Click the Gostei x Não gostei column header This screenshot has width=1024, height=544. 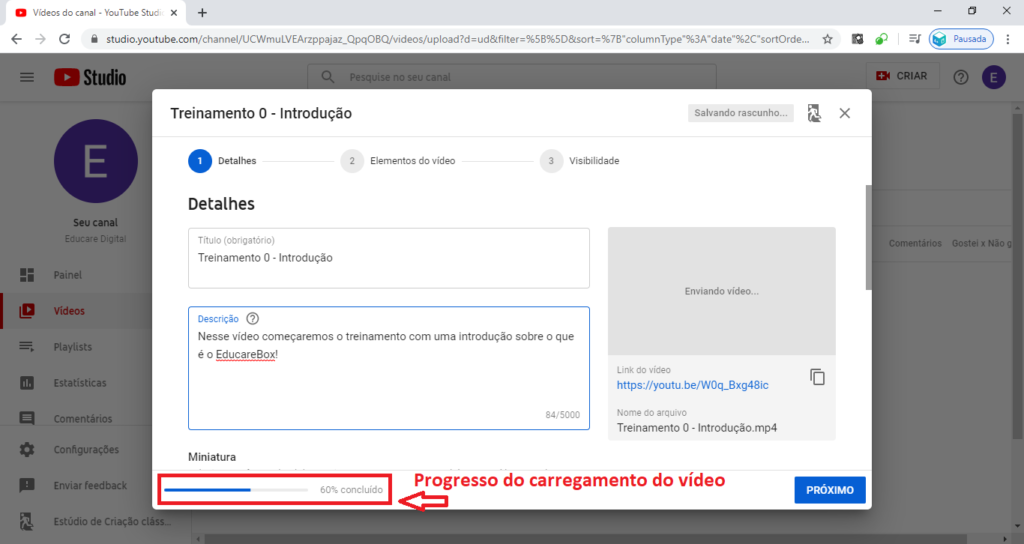point(982,243)
